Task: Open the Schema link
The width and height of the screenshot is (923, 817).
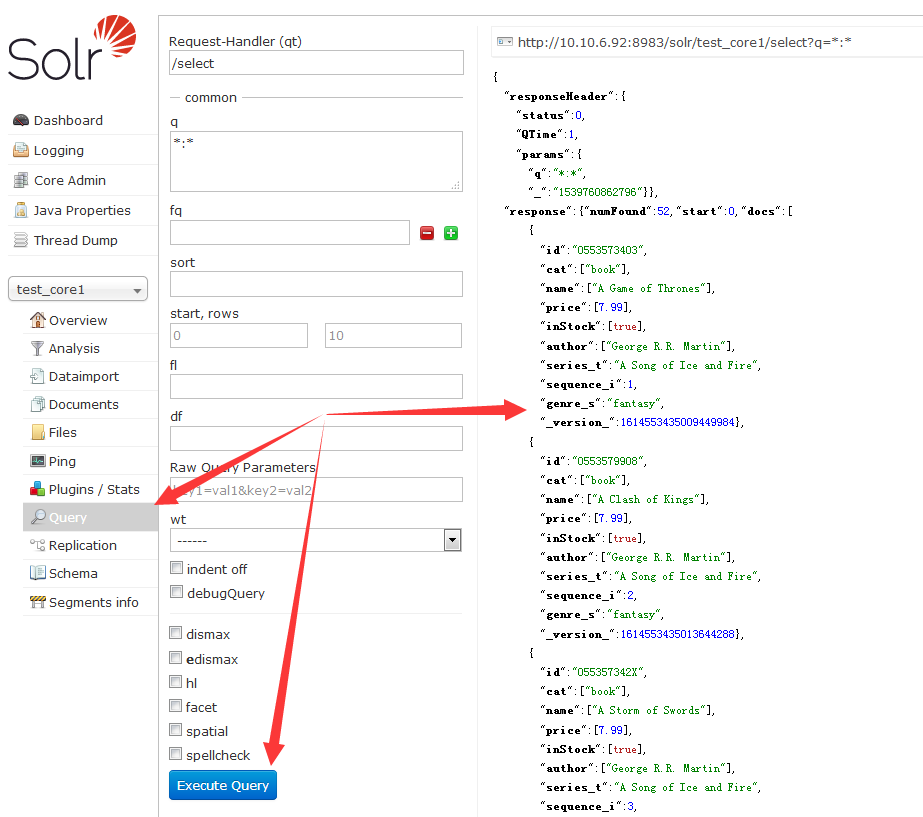Action: [x=73, y=573]
